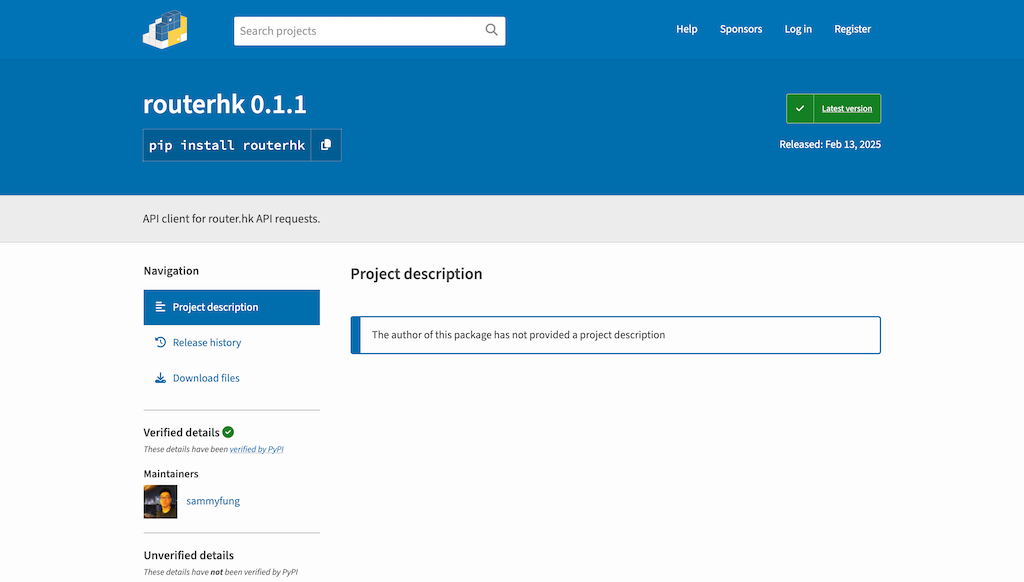Visit maintainer sammyfung's profile link
1024x582 pixels.
click(x=213, y=501)
